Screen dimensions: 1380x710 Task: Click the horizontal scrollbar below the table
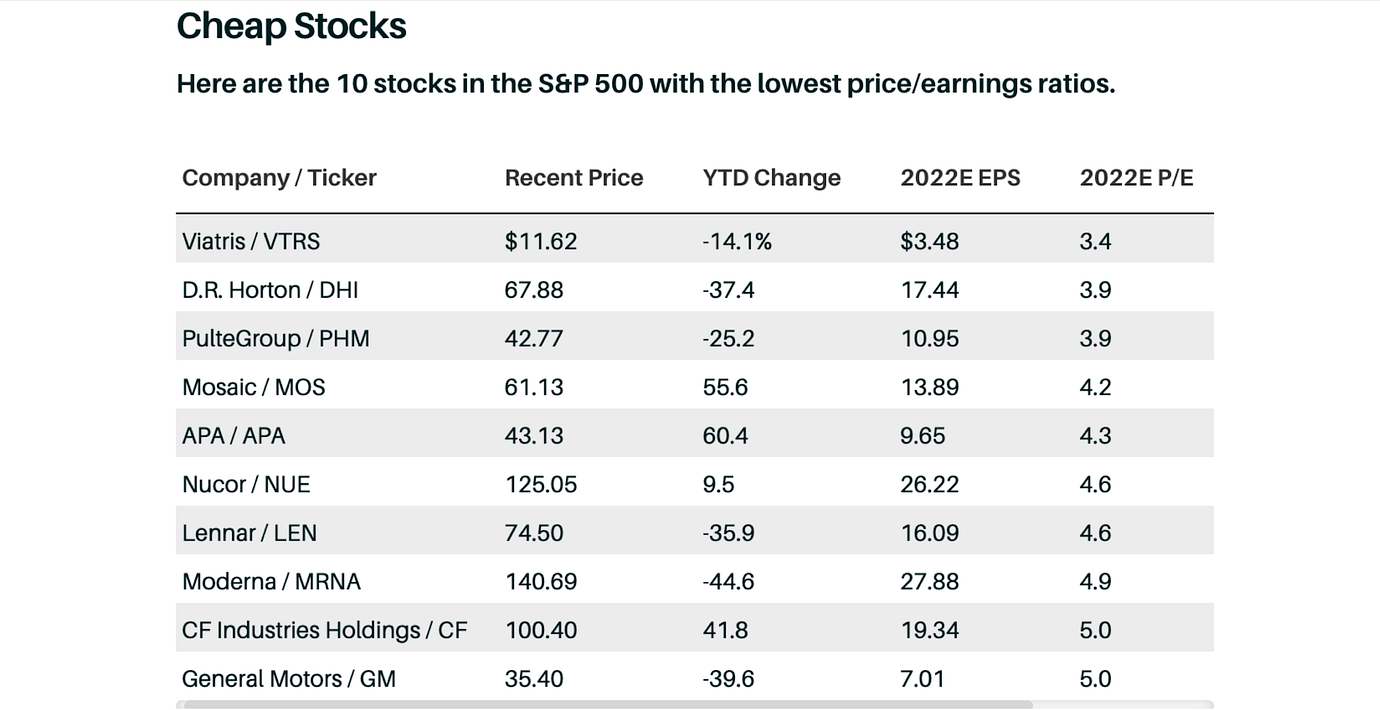[x=608, y=704]
